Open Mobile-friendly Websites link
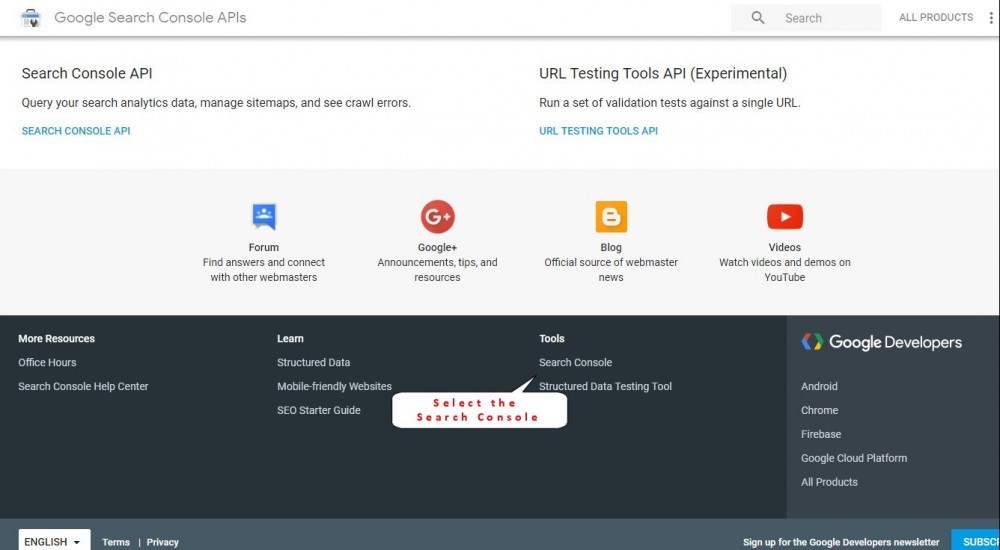 (334, 386)
